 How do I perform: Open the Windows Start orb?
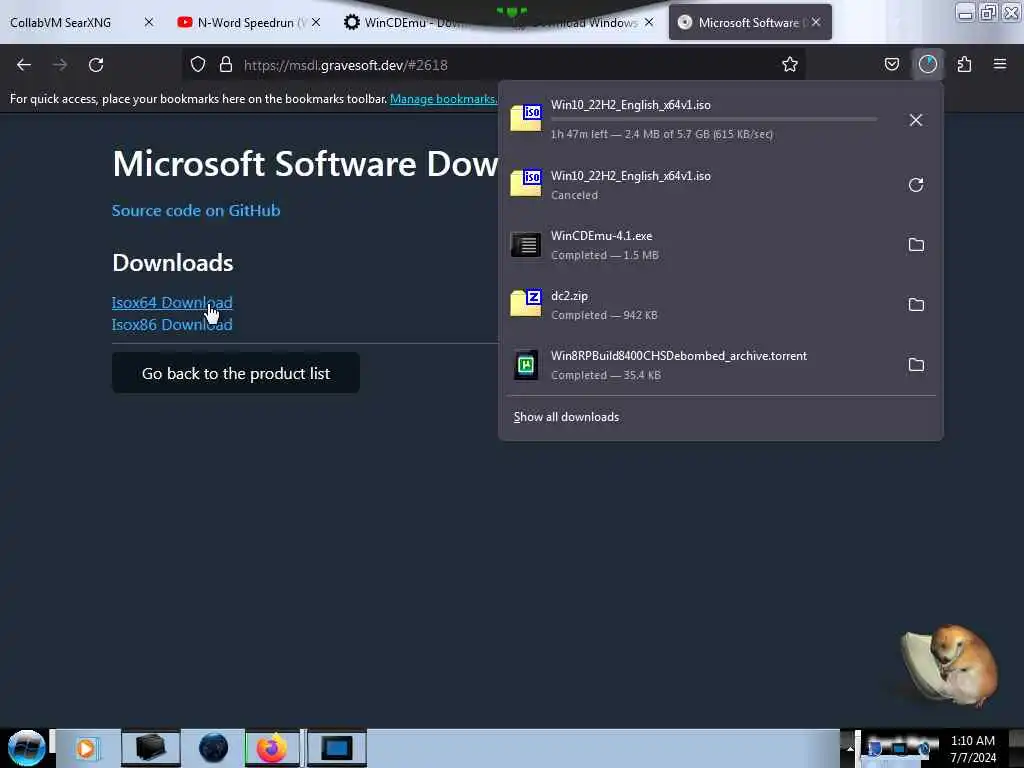(26, 748)
